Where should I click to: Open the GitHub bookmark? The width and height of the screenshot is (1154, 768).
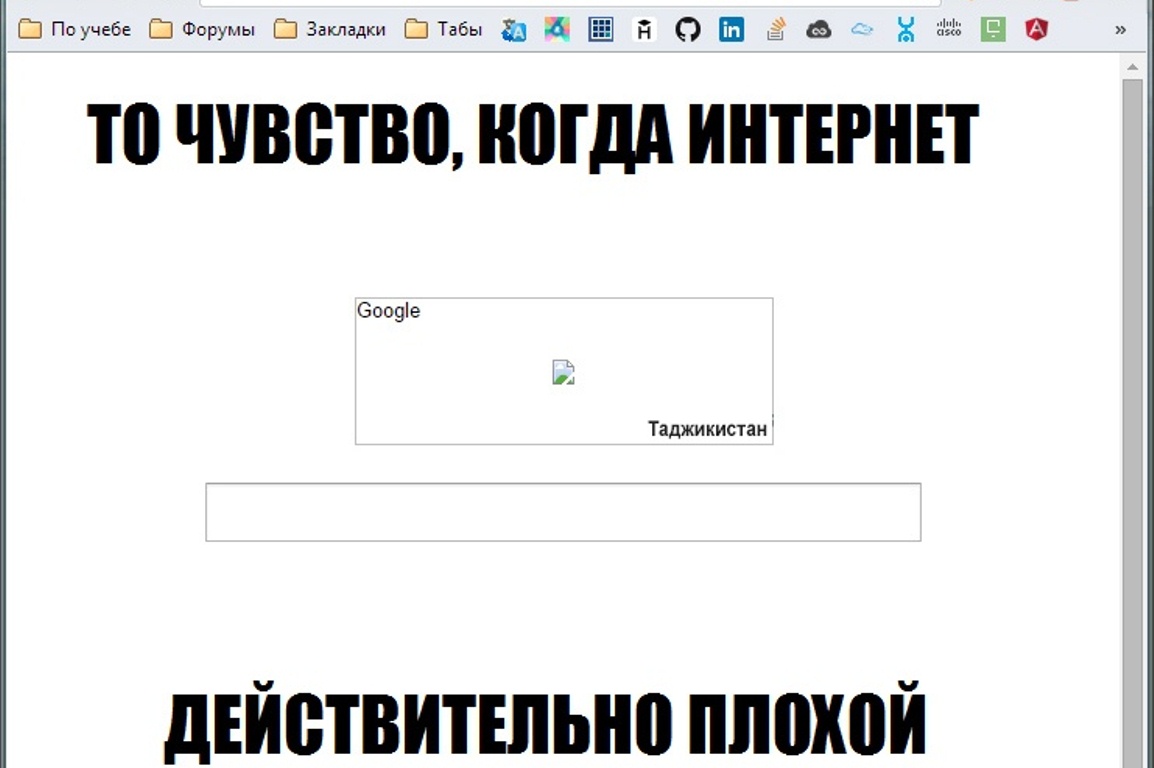[x=688, y=30]
